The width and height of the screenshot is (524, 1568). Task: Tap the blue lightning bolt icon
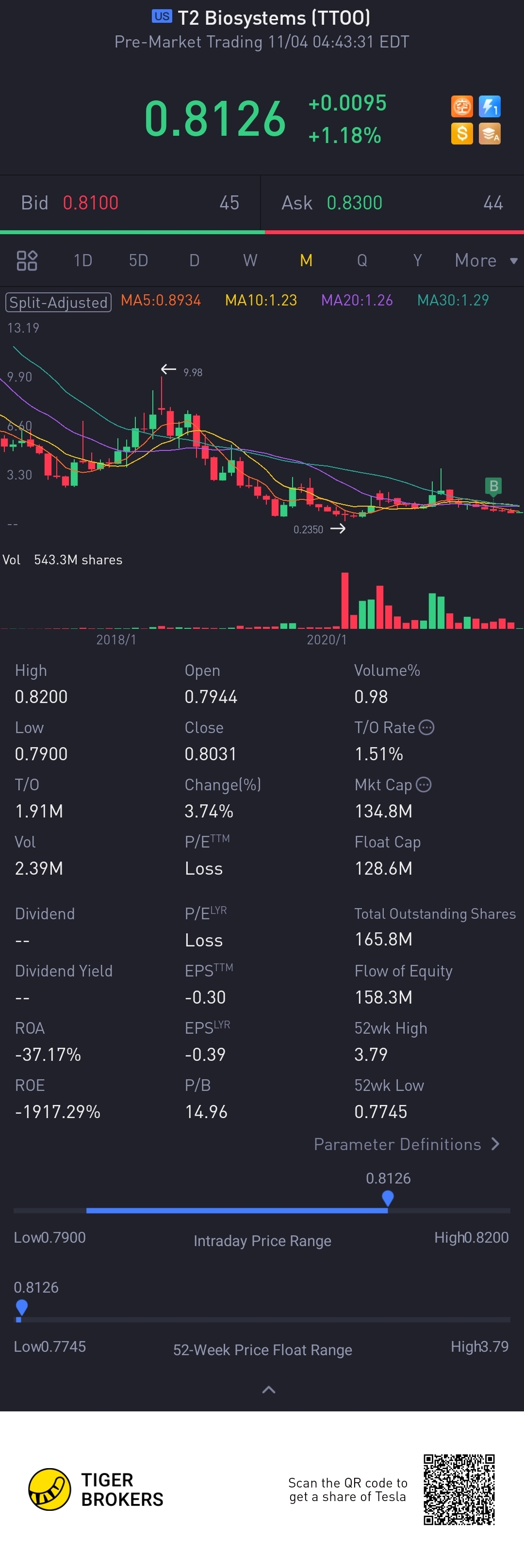490,107
